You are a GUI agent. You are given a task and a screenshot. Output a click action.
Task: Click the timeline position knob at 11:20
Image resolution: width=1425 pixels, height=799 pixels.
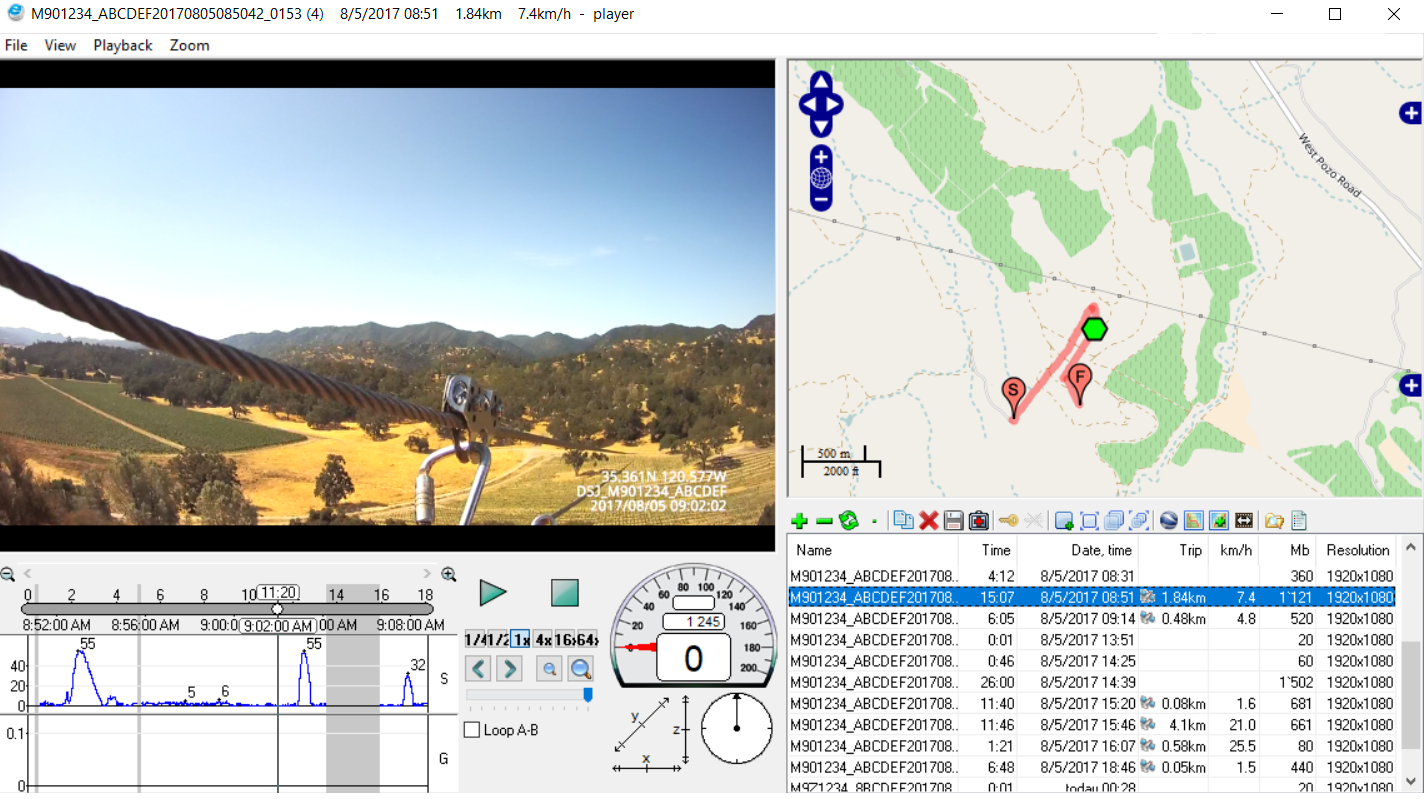coord(277,608)
